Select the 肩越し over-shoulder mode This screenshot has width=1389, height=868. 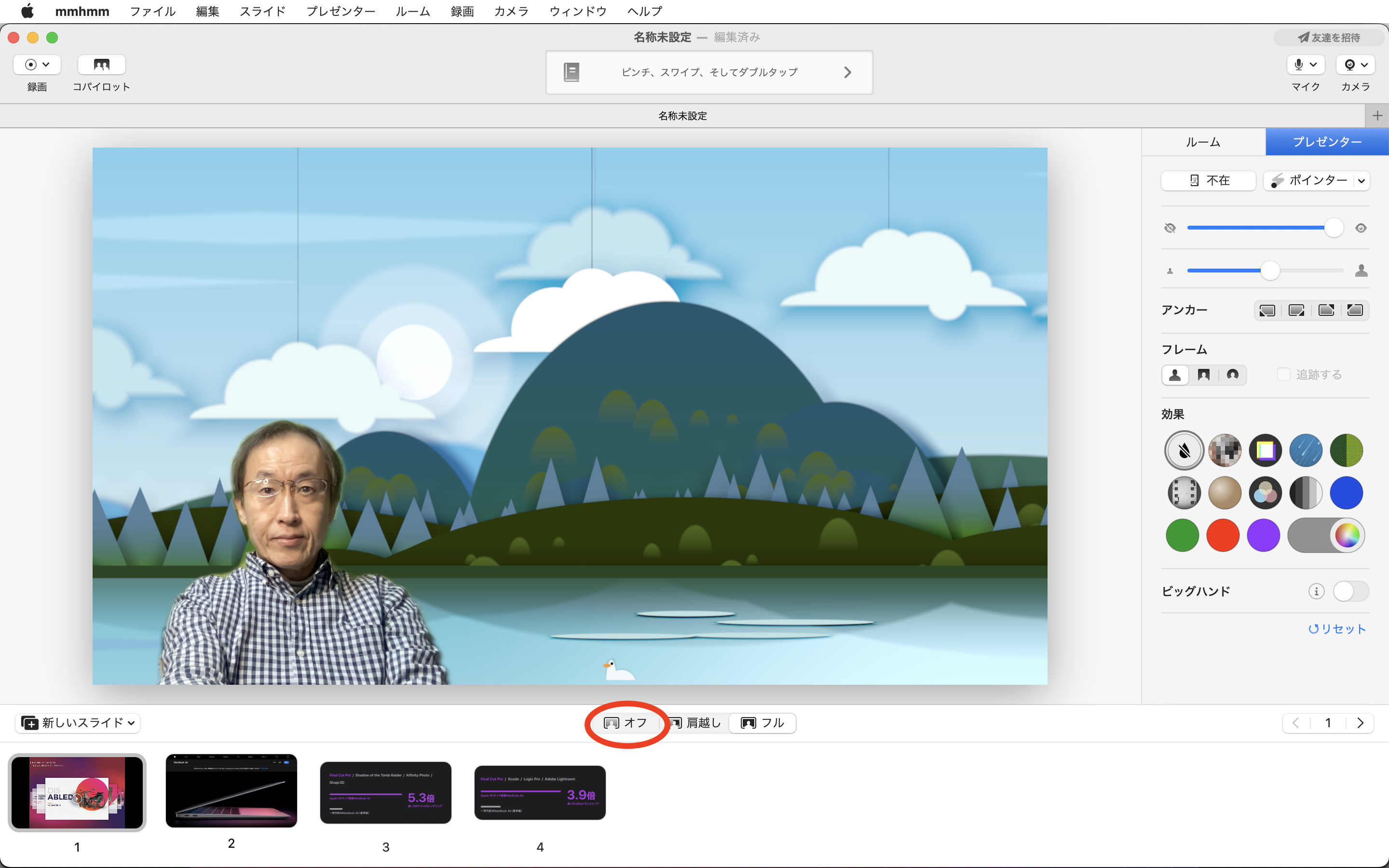pyautogui.click(x=694, y=723)
